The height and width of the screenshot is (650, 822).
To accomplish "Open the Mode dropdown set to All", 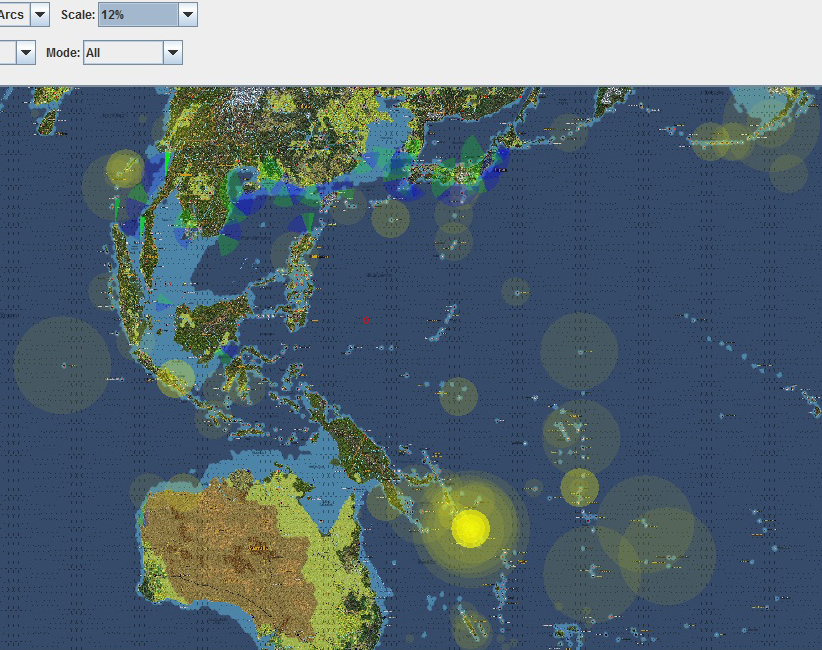I will (172, 53).
